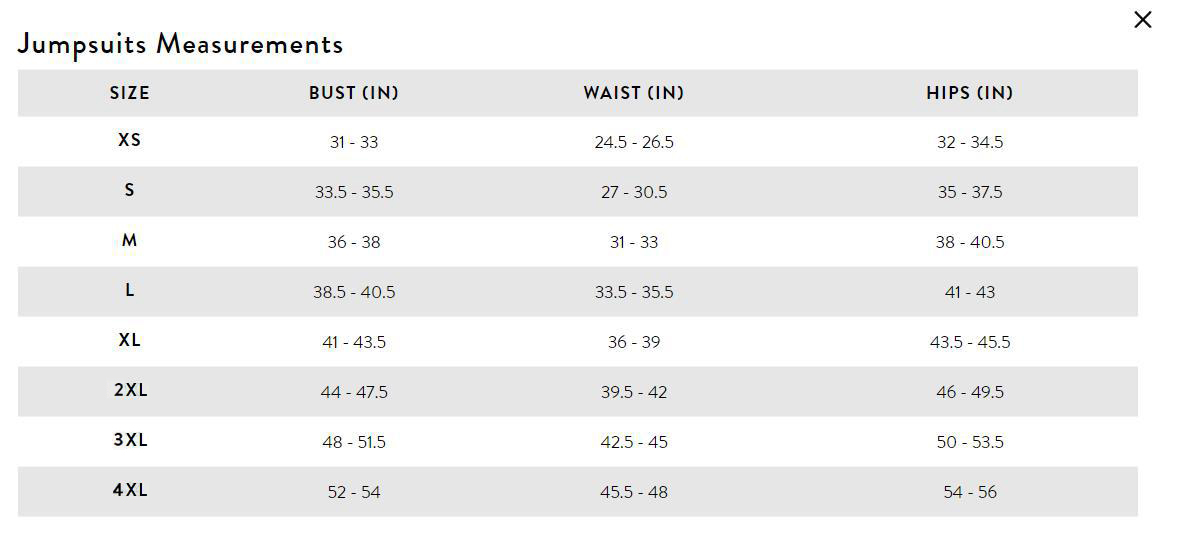Close the Jumpsuits Measurements popup
Image resolution: width=1178 pixels, height=555 pixels.
point(1142,20)
